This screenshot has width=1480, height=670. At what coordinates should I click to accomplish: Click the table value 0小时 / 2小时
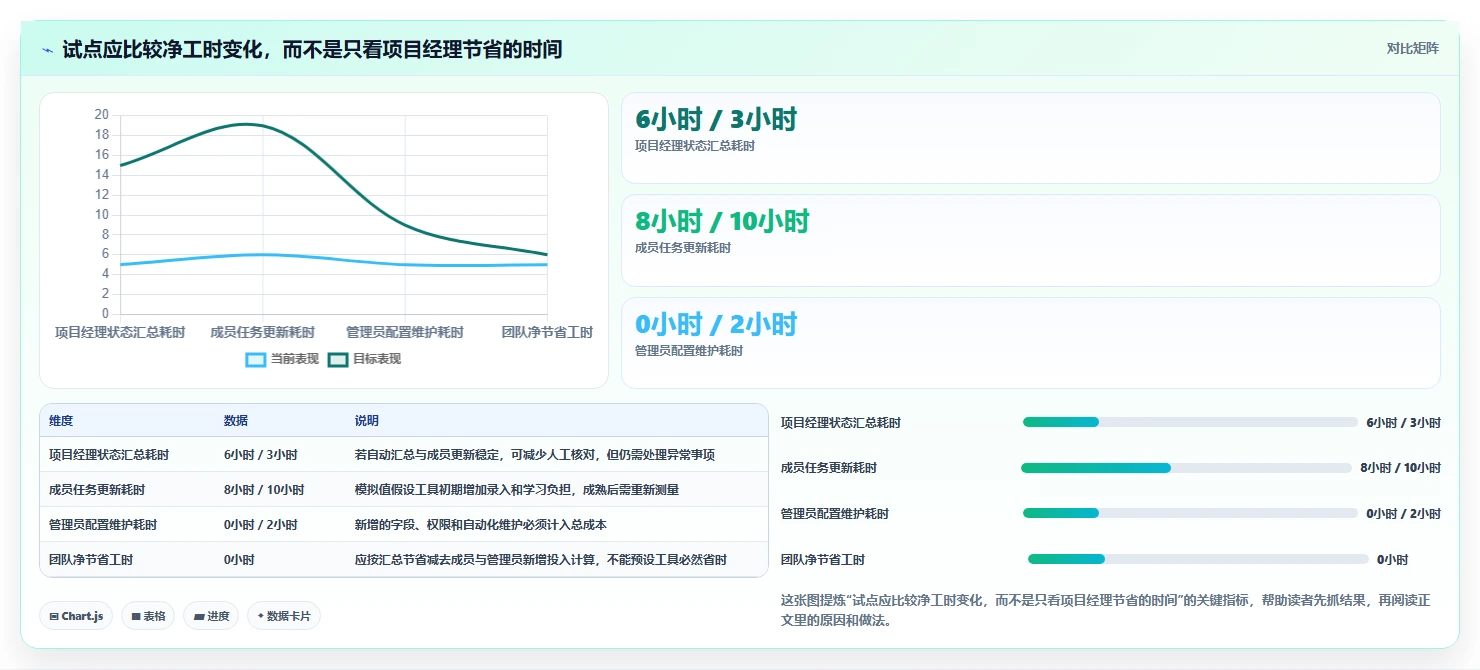click(261, 525)
